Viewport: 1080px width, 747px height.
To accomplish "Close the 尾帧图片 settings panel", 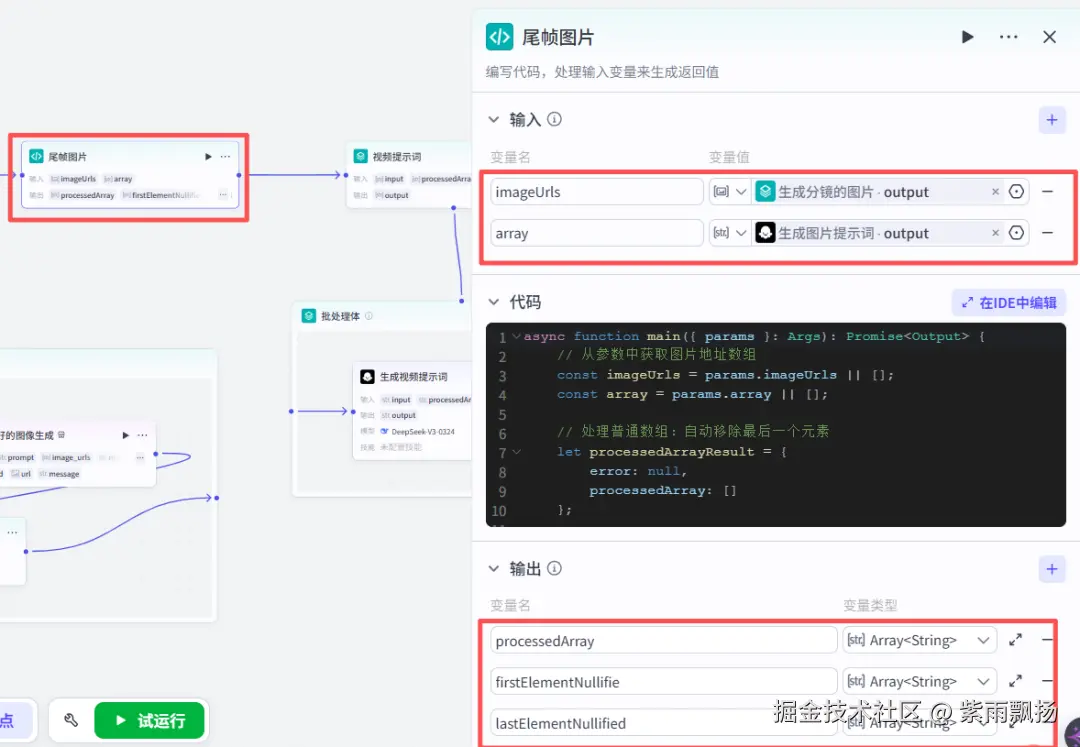I will coord(1049,36).
